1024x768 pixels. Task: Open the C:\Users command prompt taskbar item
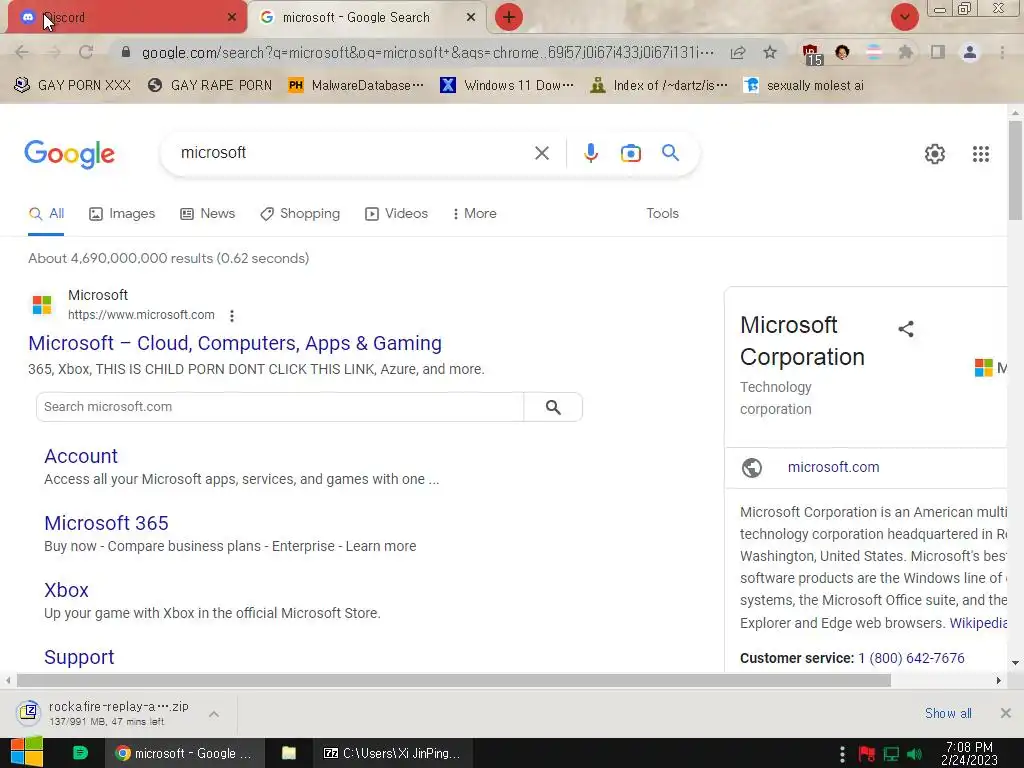click(x=392, y=753)
